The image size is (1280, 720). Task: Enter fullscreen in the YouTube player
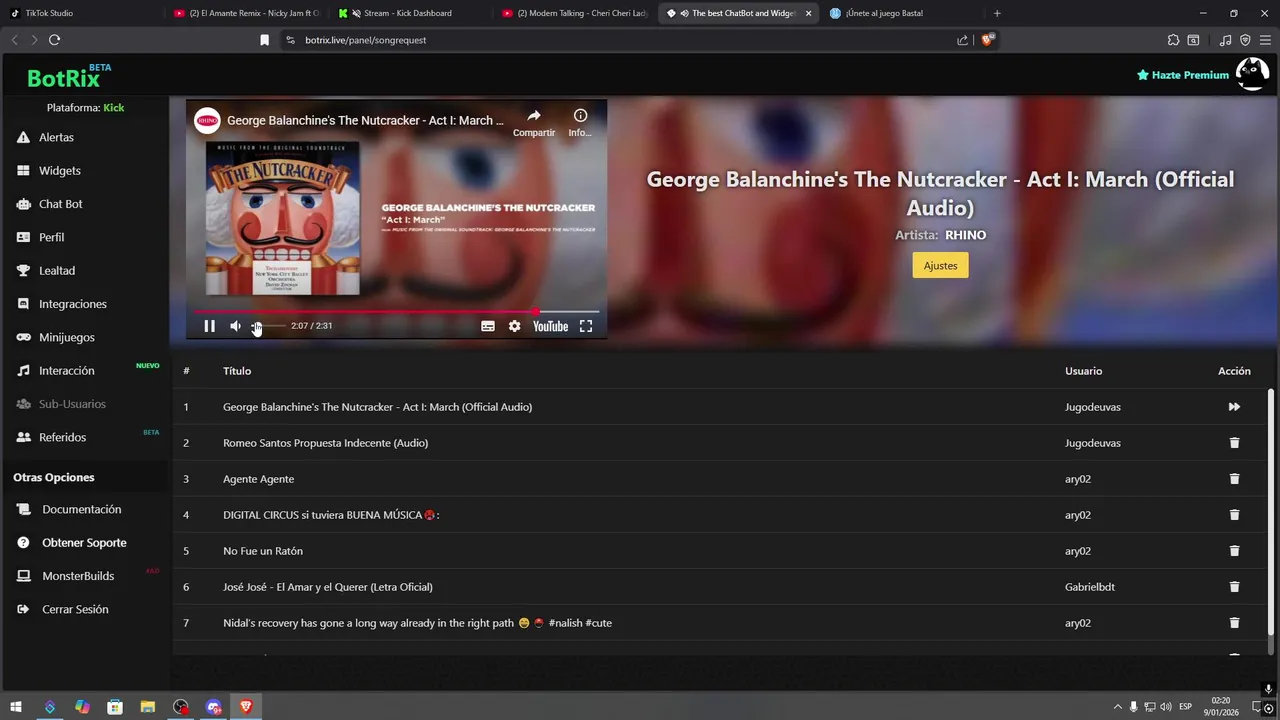pos(586,326)
